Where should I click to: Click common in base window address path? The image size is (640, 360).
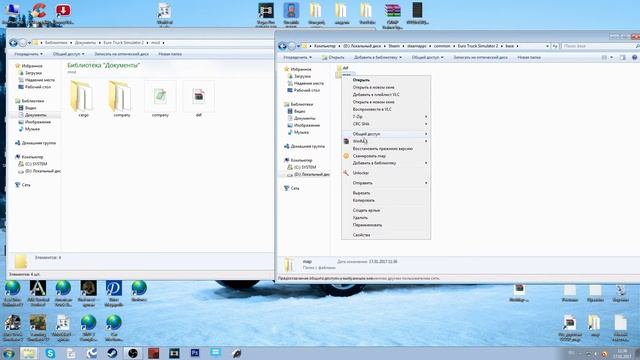point(442,46)
